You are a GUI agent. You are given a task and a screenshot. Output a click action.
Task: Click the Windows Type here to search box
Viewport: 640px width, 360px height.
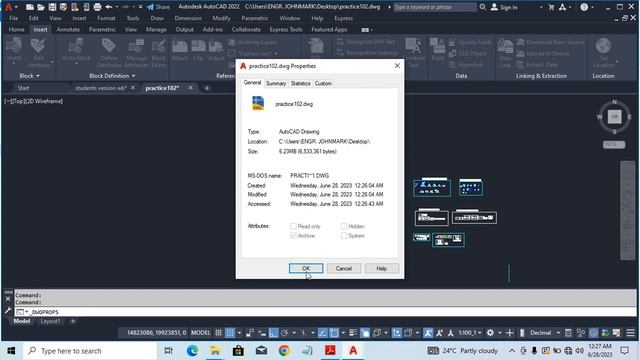[x=91, y=351]
